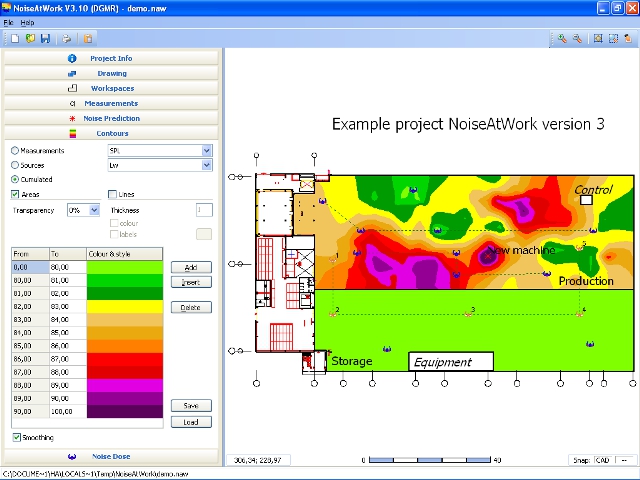Click the dark purple 90-100 colour swatch
The image size is (640, 480).
(124, 411)
